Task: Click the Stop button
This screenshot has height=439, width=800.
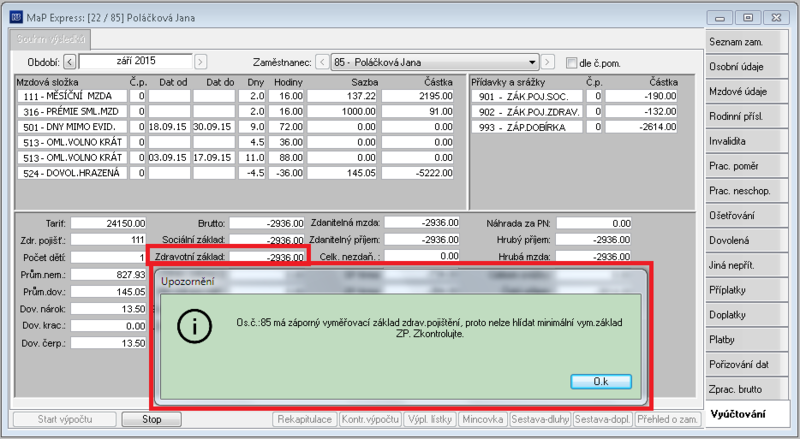Action: pos(152,420)
